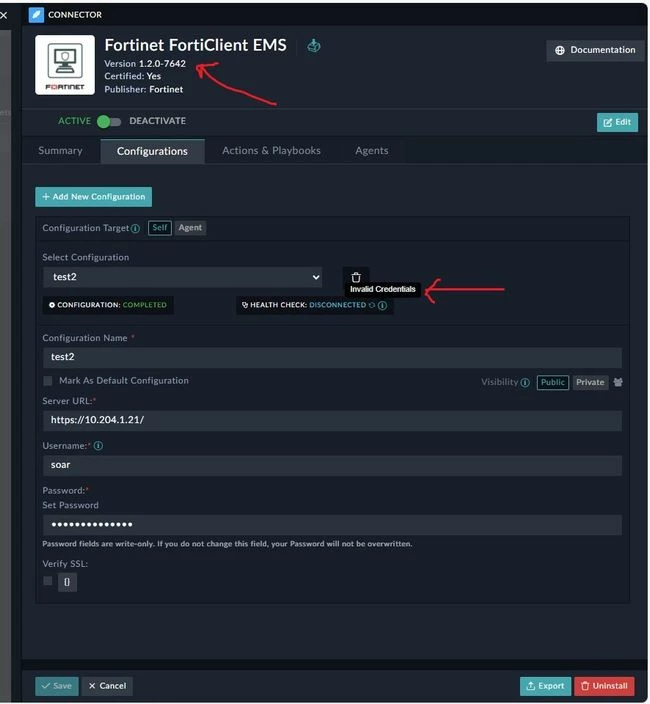Click the Fortinet connector logo thumbnail
This screenshot has height=704, width=650.
click(65, 65)
